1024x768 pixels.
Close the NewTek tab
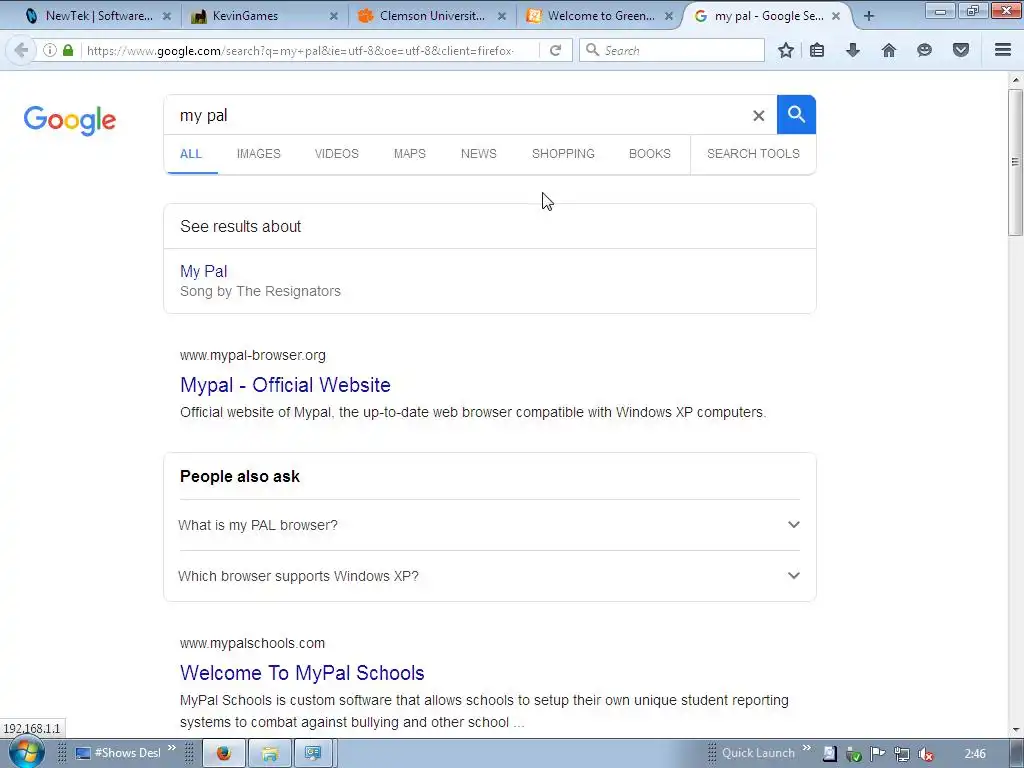click(x=167, y=16)
